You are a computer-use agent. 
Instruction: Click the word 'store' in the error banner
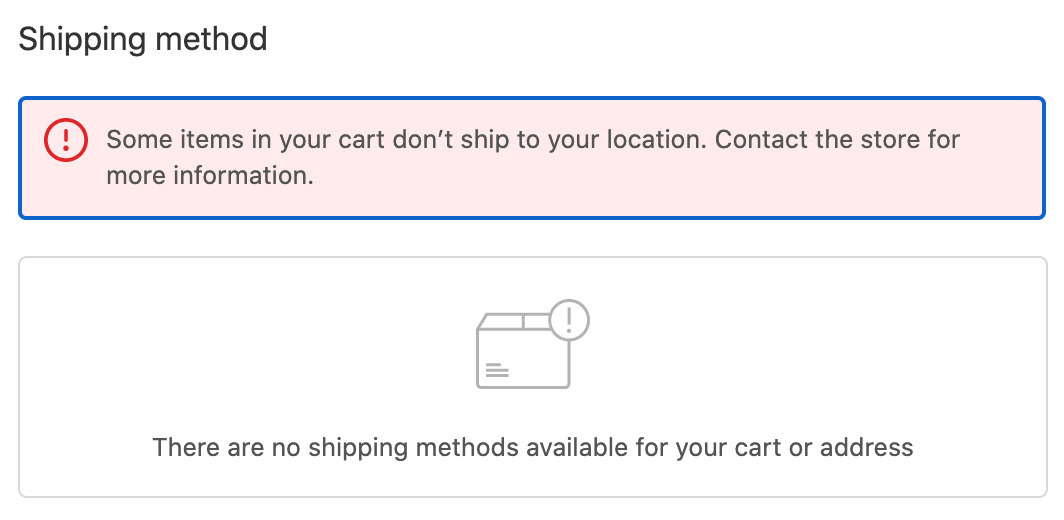click(883, 140)
